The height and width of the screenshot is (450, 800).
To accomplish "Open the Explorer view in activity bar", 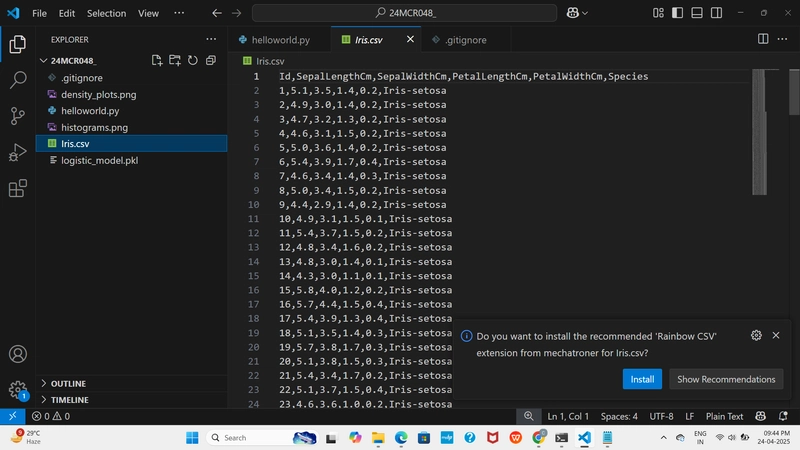I will pos(17,44).
